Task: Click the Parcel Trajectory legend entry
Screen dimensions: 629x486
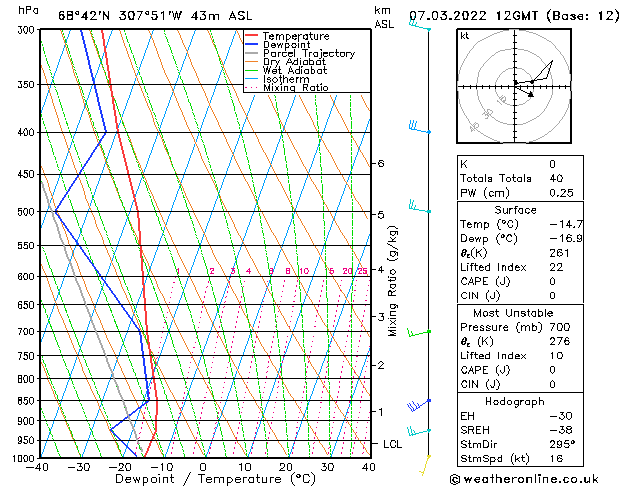Action: 300,53
